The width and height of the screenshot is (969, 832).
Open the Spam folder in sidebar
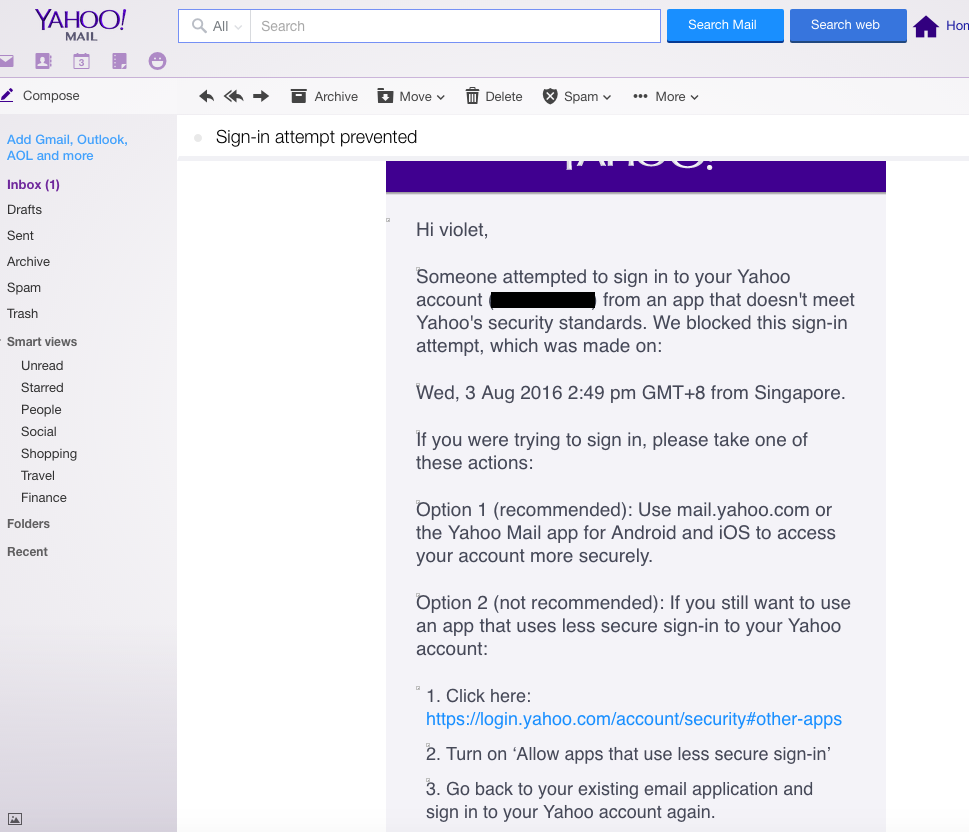[x=24, y=287]
